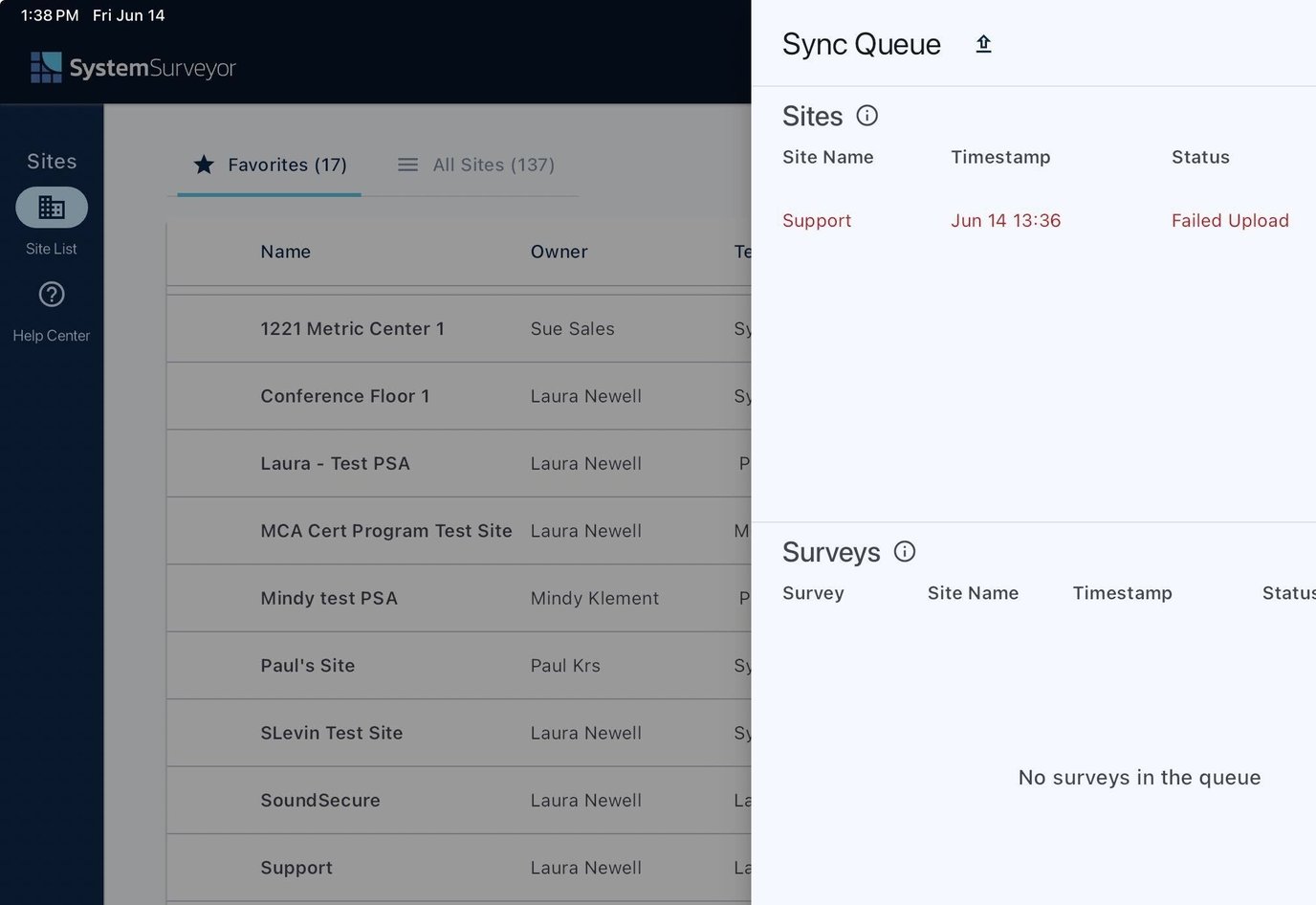Image resolution: width=1316 pixels, height=905 pixels.
Task: Click the list icon beside All Sites
Action: tap(407, 164)
